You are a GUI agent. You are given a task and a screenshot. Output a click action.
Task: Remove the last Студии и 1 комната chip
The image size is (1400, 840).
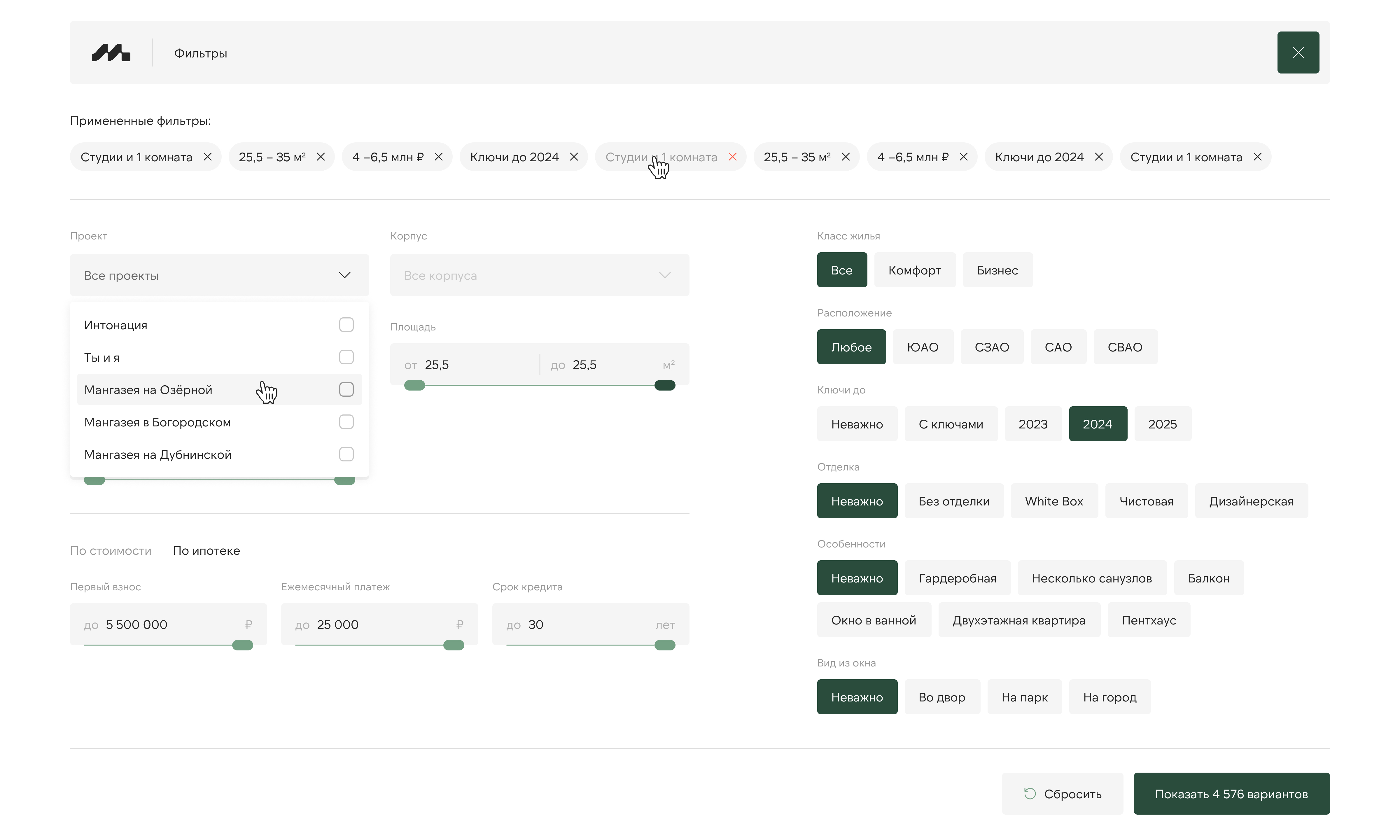(x=1257, y=157)
